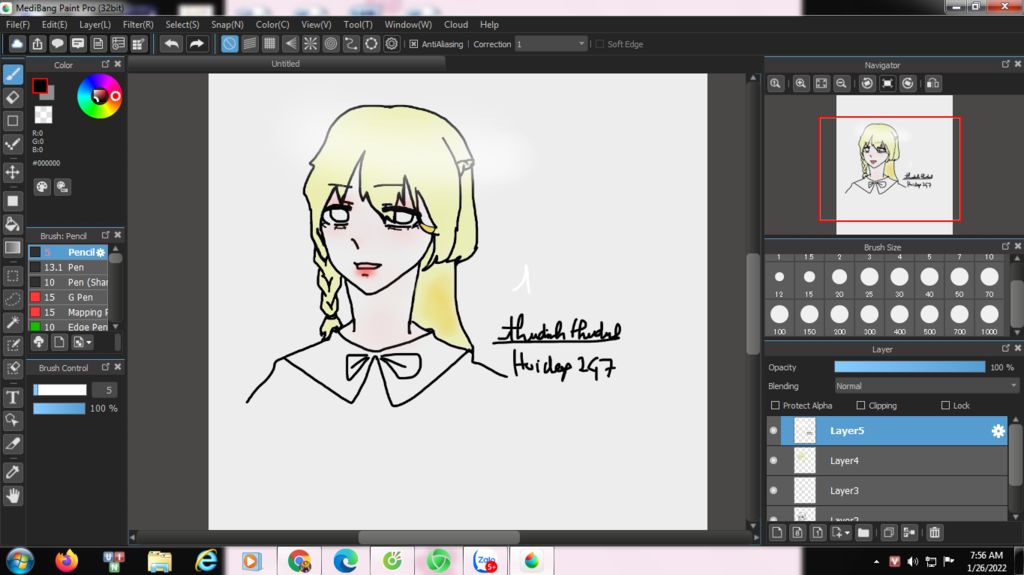The height and width of the screenshot is (575, 1024).
Task: Enable Protect Alpha checkbox
Action: [775, 406]
